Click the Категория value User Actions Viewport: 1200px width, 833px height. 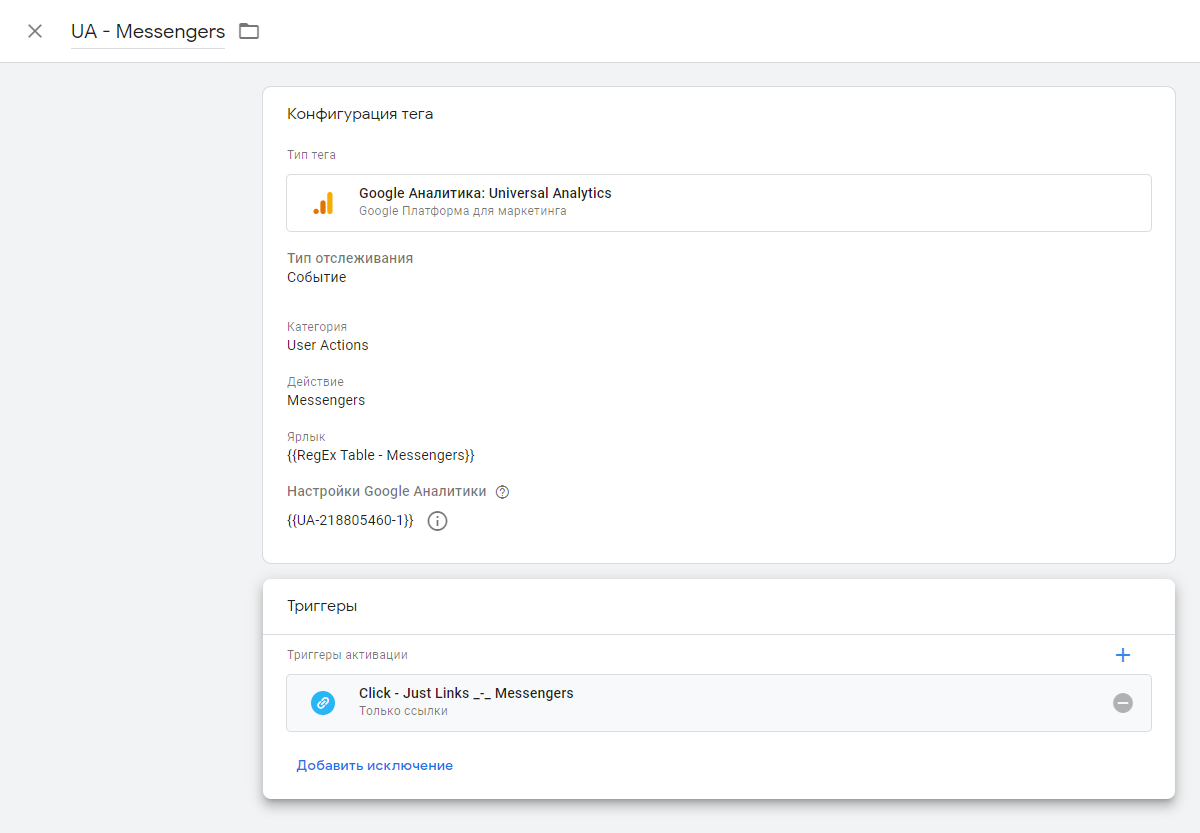328,345
